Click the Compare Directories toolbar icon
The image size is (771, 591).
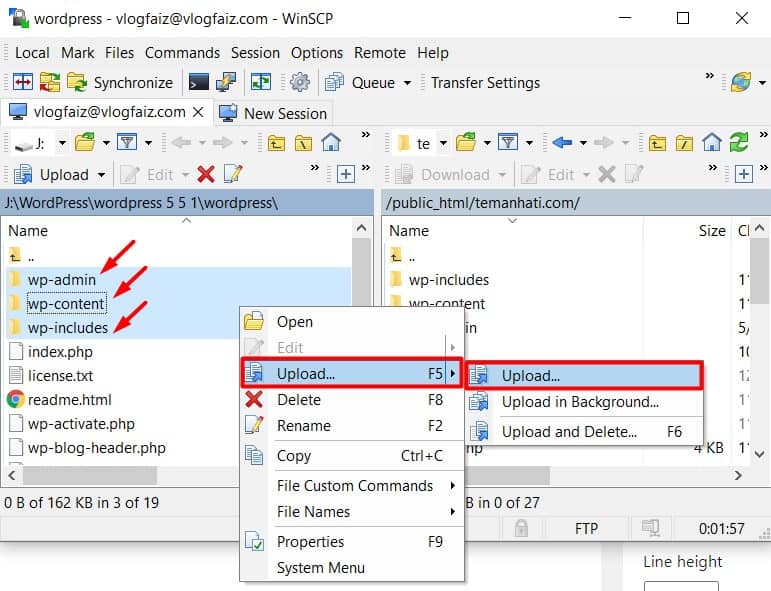click(x=23, y=82)
